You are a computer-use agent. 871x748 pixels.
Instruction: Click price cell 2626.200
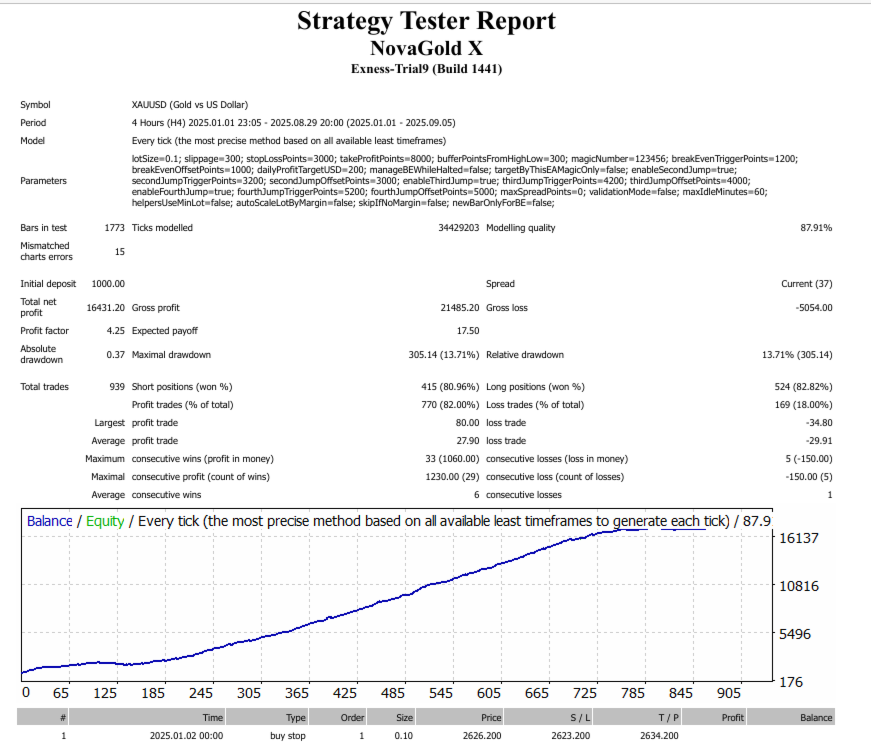[482, 736]
